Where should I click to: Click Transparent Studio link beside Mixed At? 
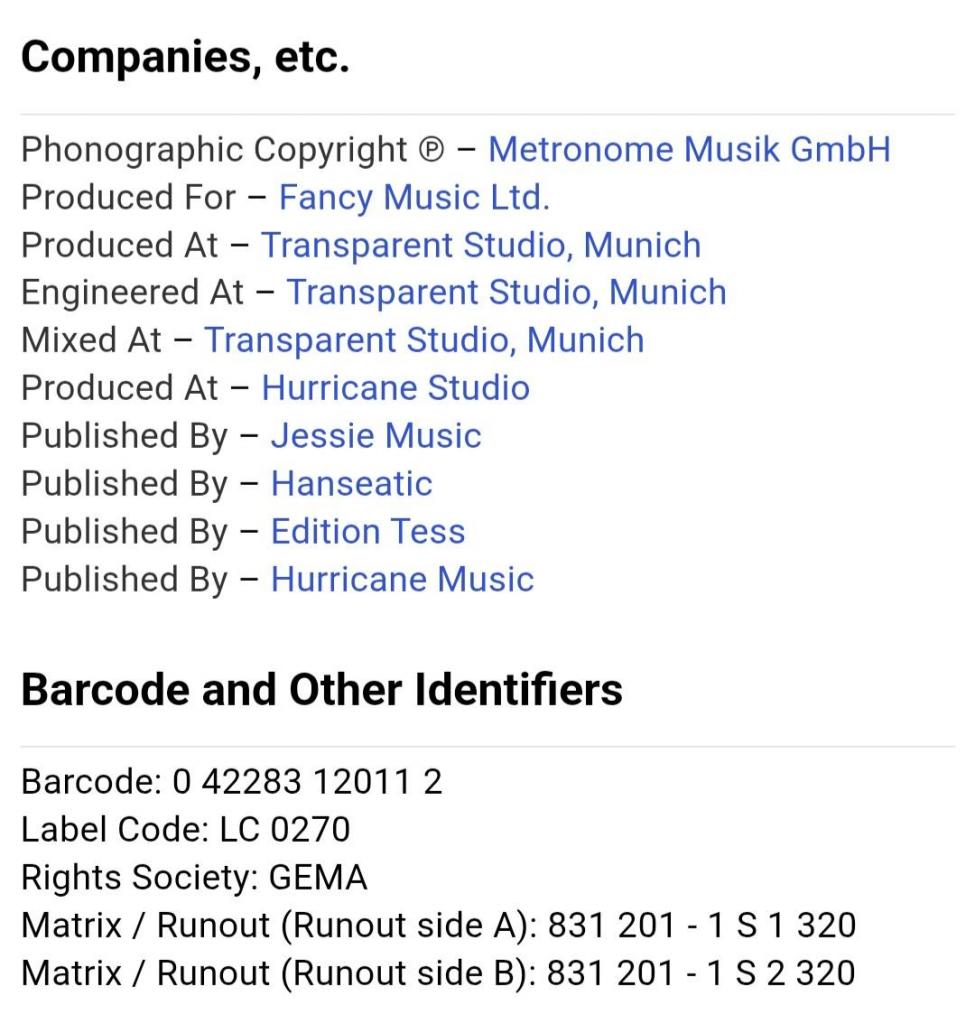tap(424, 340)
